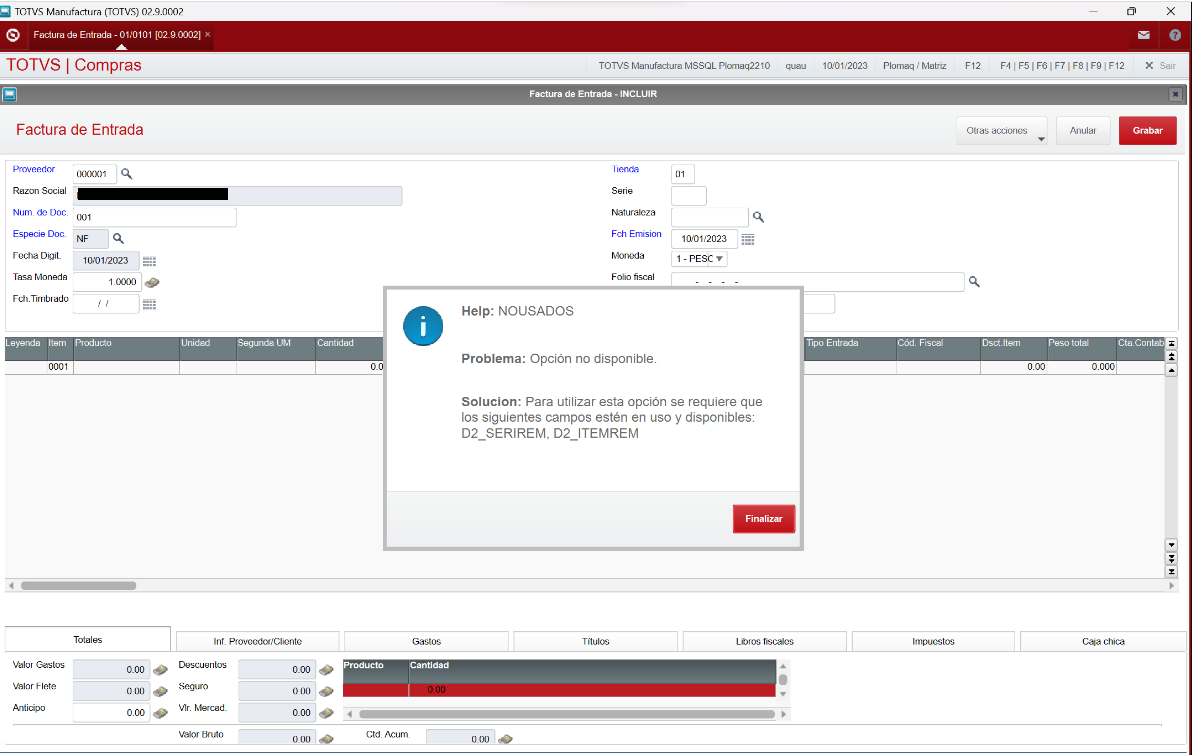The image size is (1192, 755).
Task: Open the Vlr. Mercad. calculator icon
Action: pyautogui.click(x=326, y=712)
